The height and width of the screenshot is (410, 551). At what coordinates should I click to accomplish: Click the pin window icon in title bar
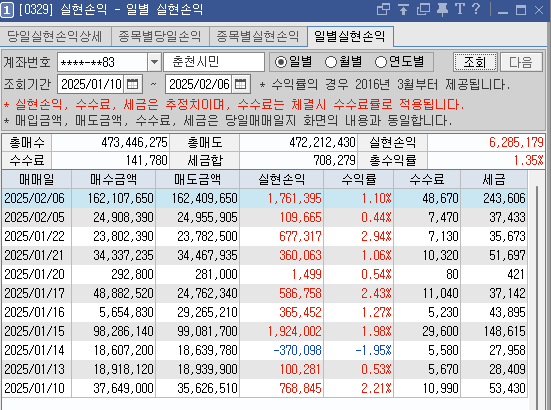coord(442,9)
